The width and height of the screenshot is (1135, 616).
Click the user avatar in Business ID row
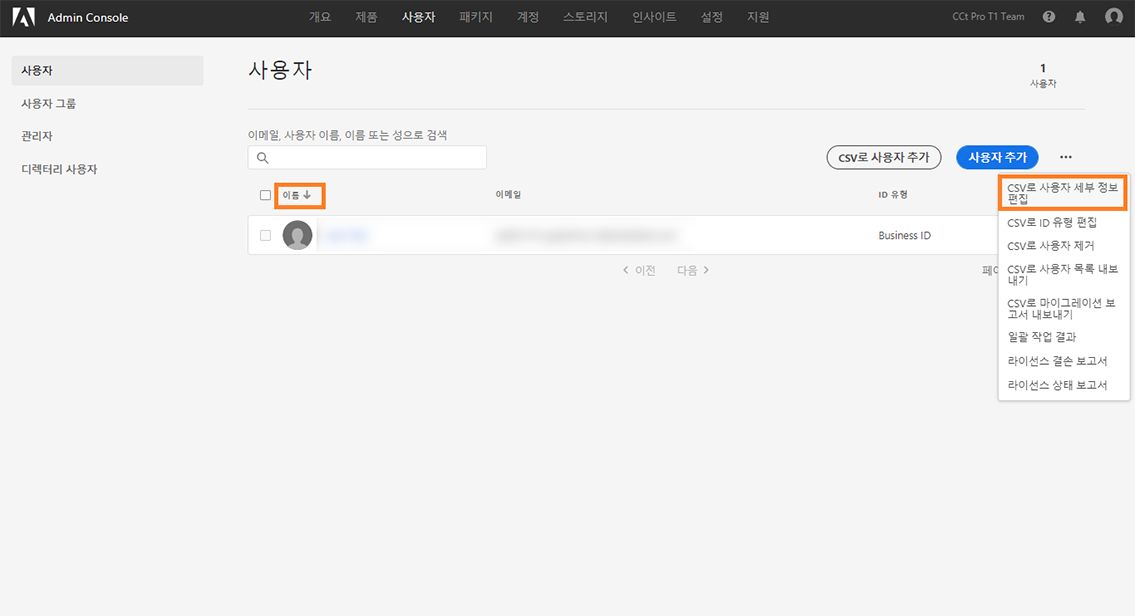(x=298, y=235)
